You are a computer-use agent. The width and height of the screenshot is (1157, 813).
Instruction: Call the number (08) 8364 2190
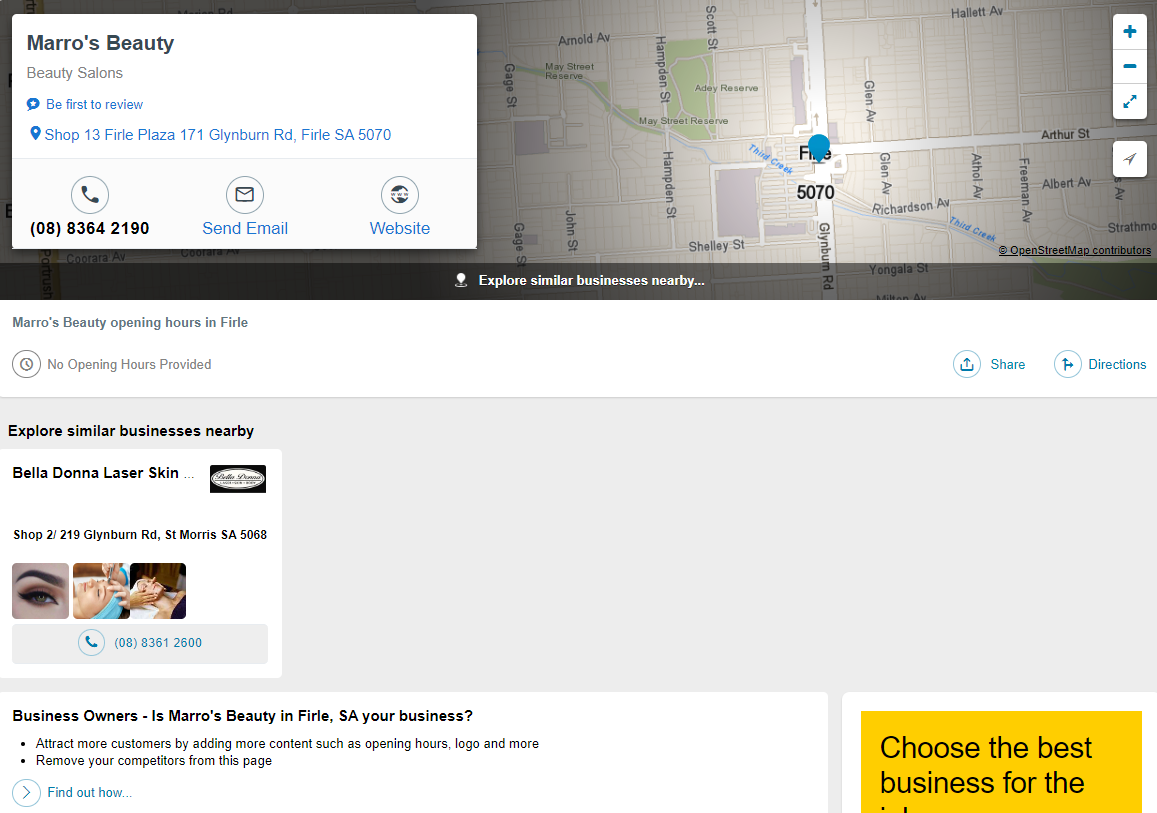pyautogui.click(x=89, y=228)
